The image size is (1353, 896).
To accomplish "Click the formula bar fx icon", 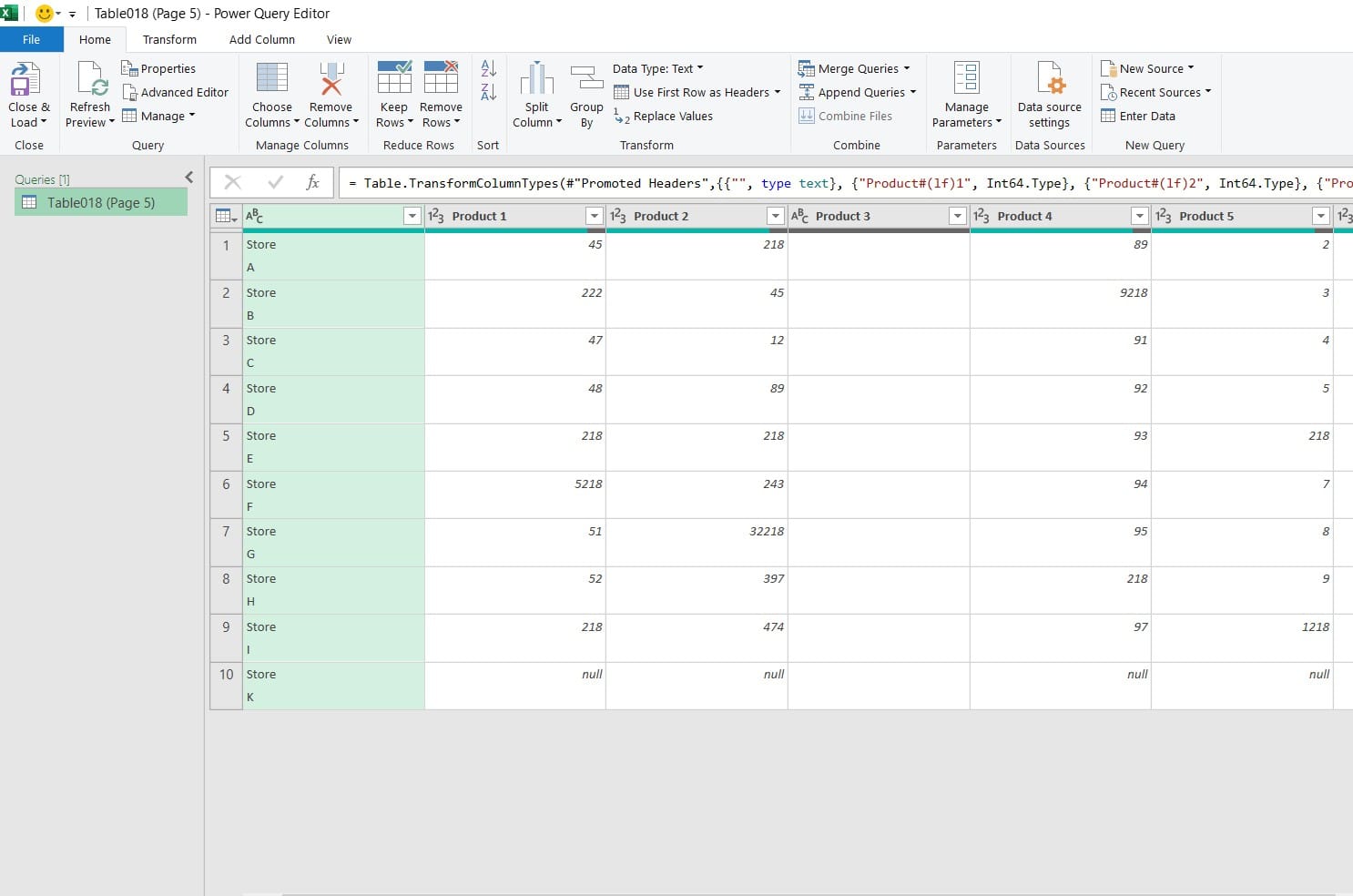I will tap(312, 182).
